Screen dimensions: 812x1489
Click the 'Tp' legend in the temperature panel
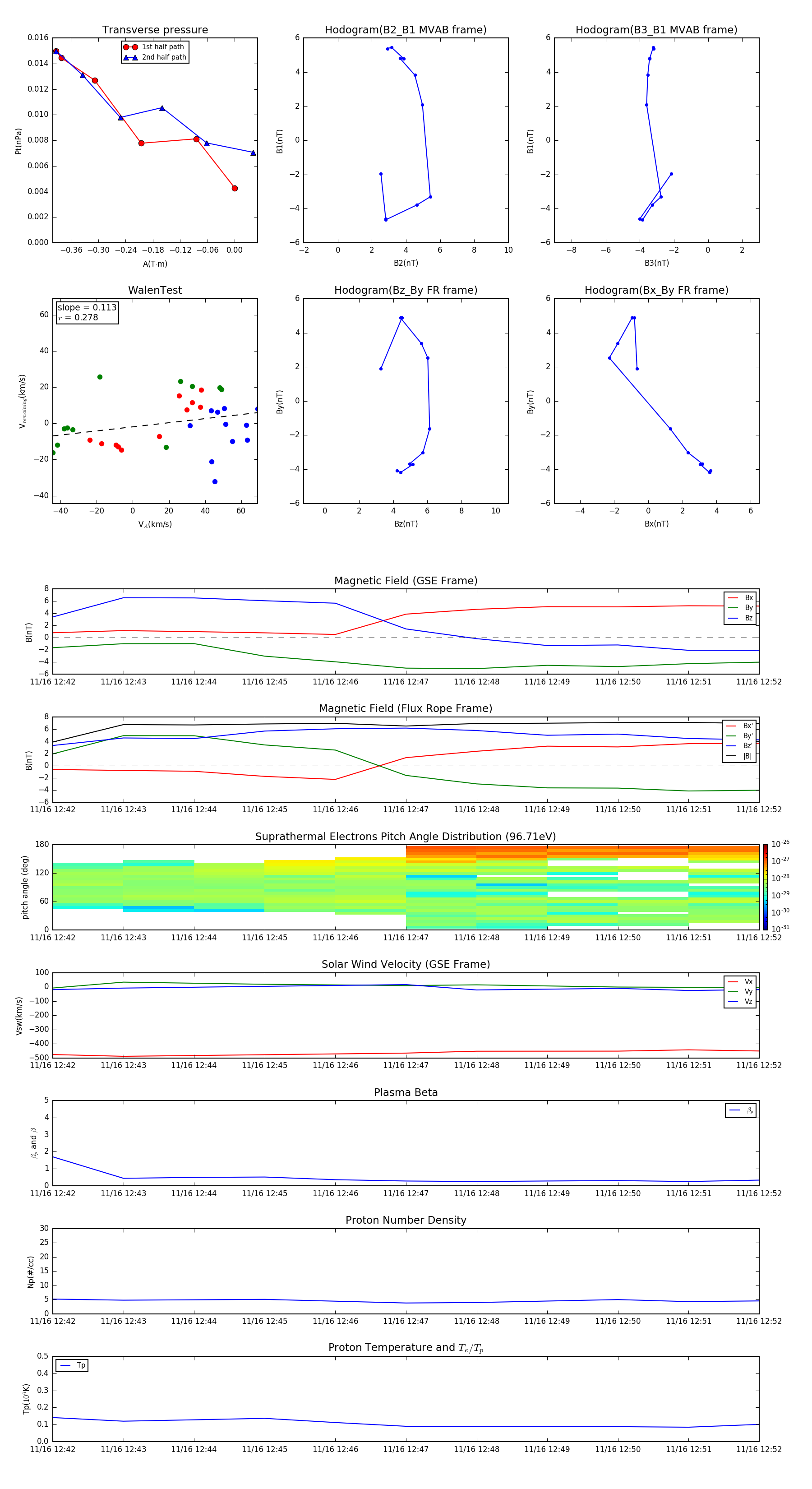pyautogui.click(x=72, y=1365)
